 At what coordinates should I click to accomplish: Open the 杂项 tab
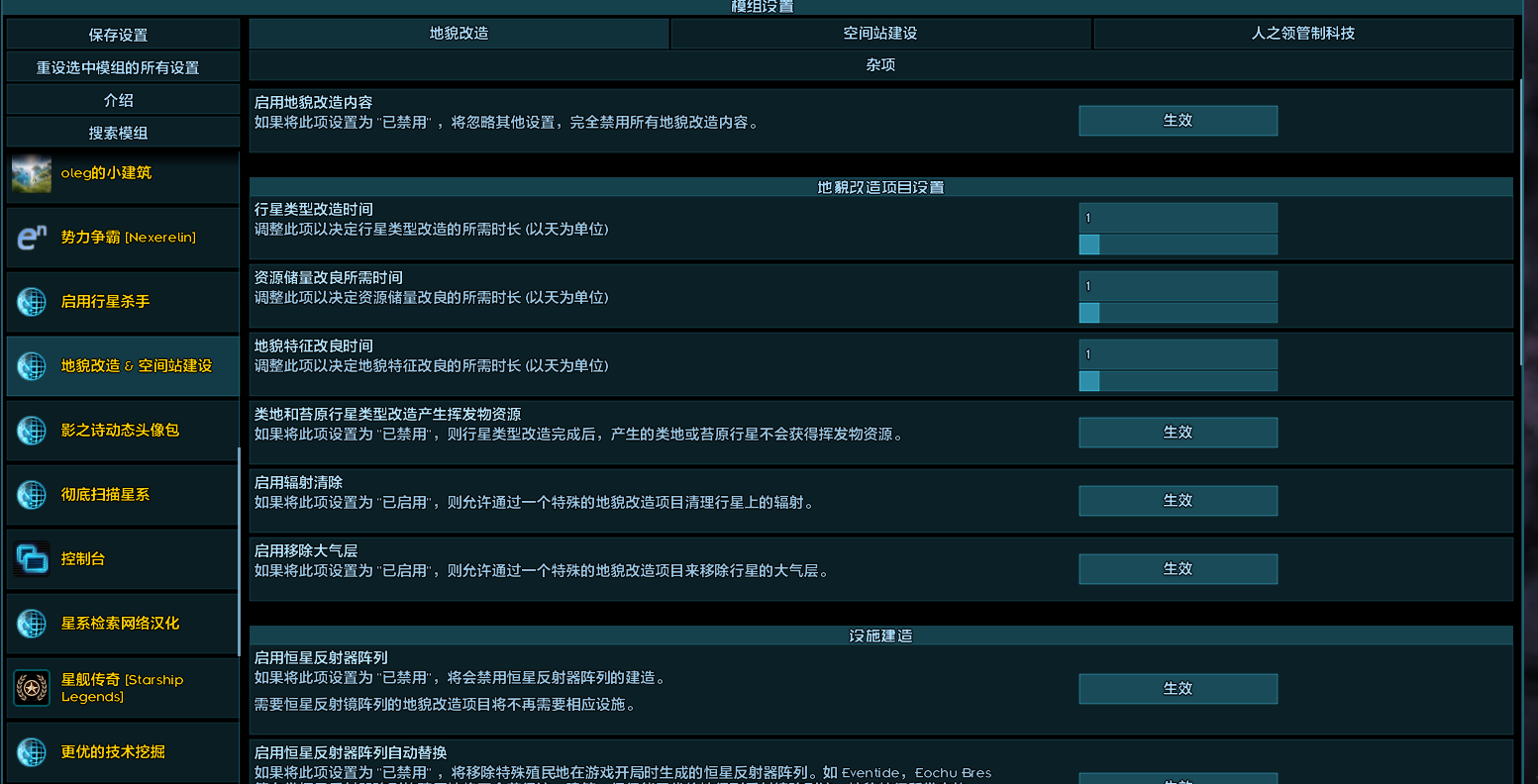pyautogui.click(x=880, y=65)
